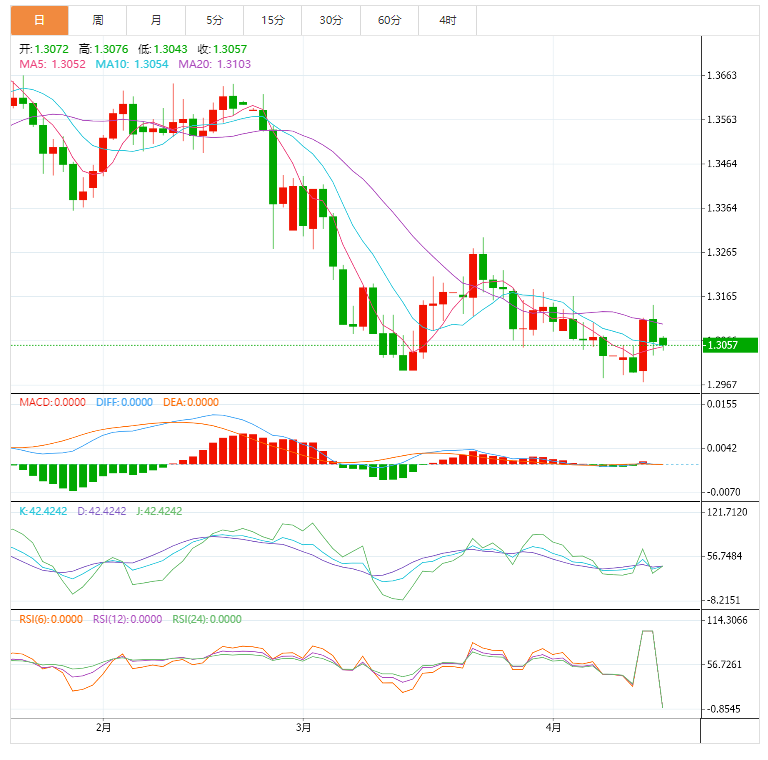This screenshot has height=760, width=768.
Task: Click the MA5: 1.3052 indicator label
Action: click(x=52, y=64)
